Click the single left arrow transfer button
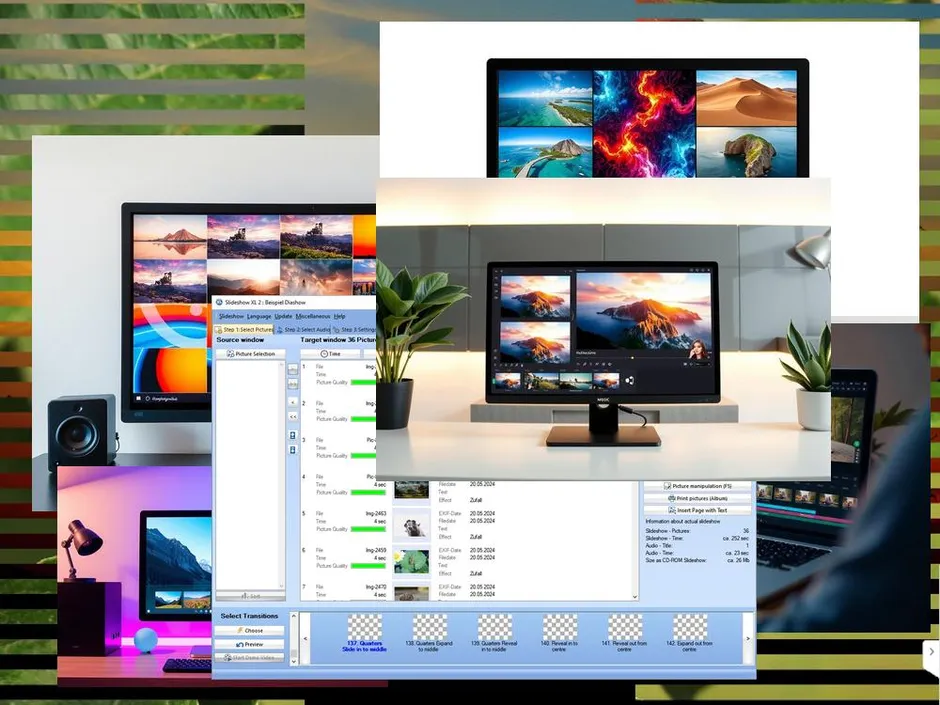The height and width of the screenshot is (705, 940). pos(293,401)
